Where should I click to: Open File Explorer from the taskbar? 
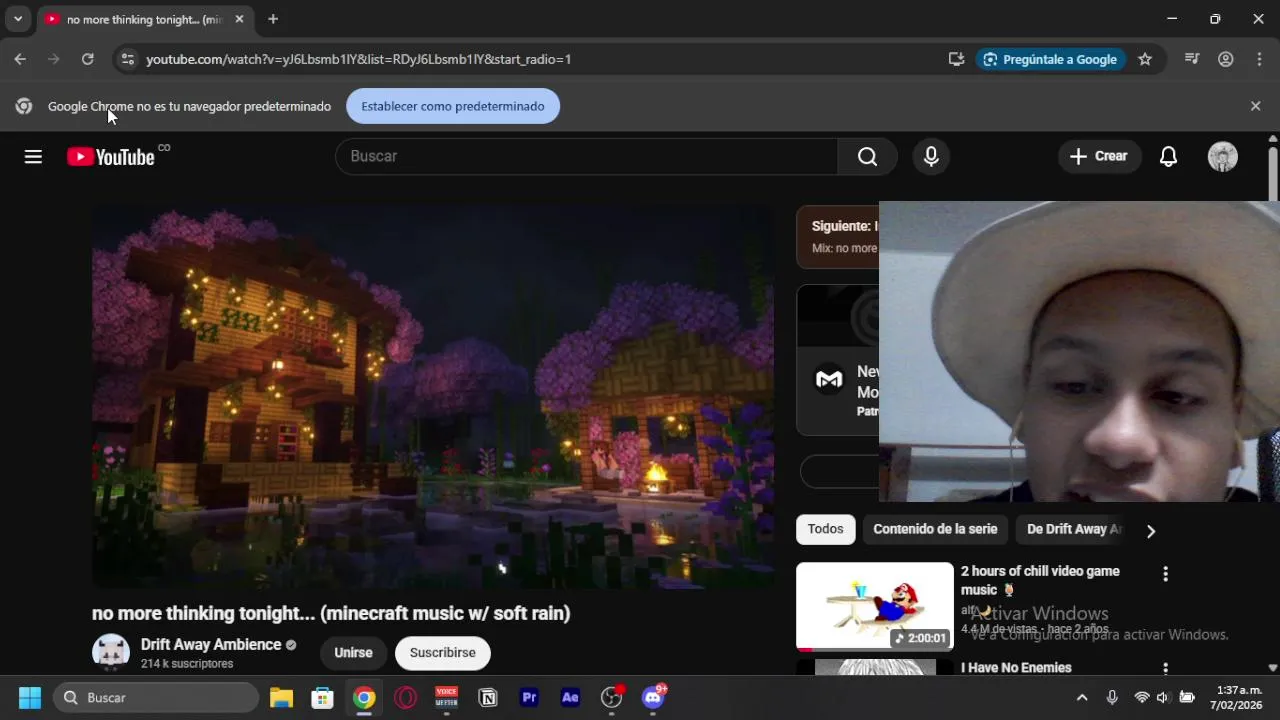click(x=281, y=697)
